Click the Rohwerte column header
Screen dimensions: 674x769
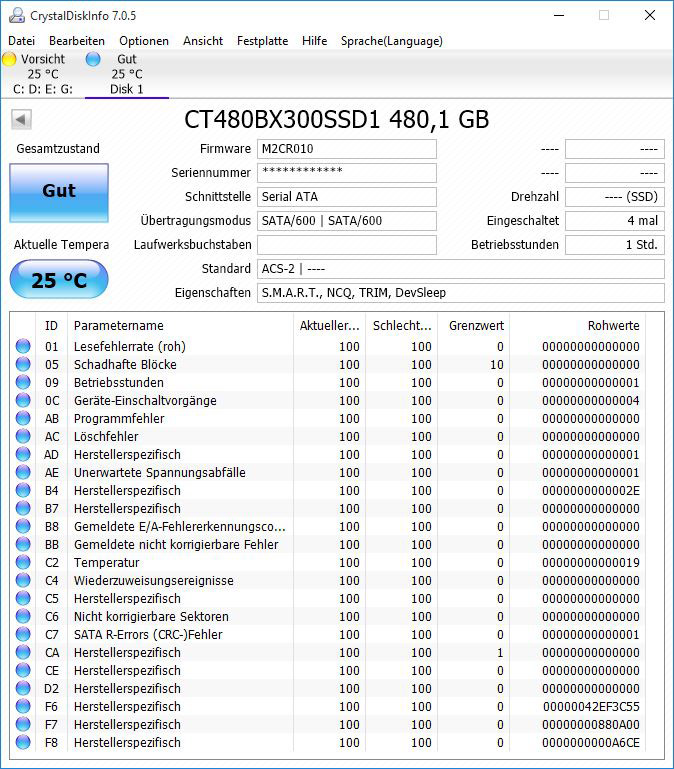pyautogui.click(x=577, y=326)
